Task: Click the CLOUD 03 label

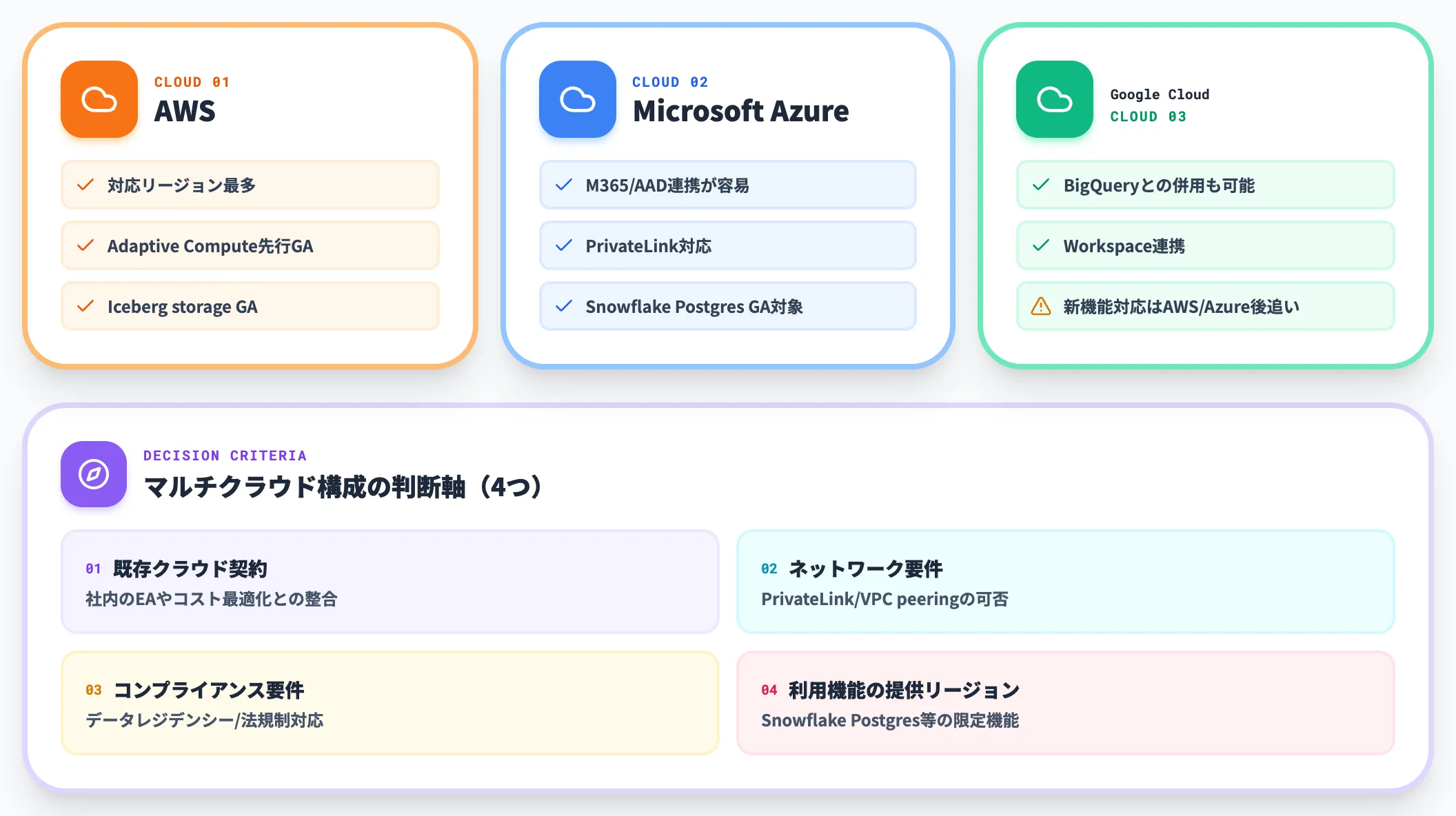Action: point(1148,116)
